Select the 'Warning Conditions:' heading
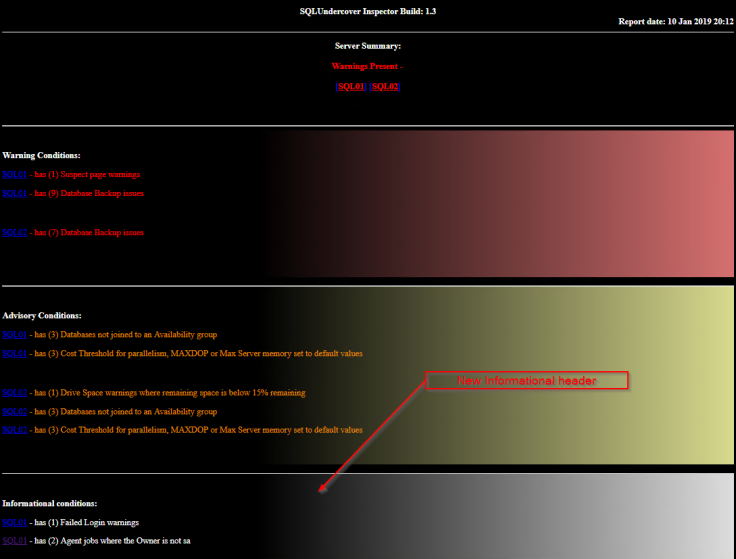The width and height of the screenshot is (736, 559). pyautogui.click(x=41, y=155)
